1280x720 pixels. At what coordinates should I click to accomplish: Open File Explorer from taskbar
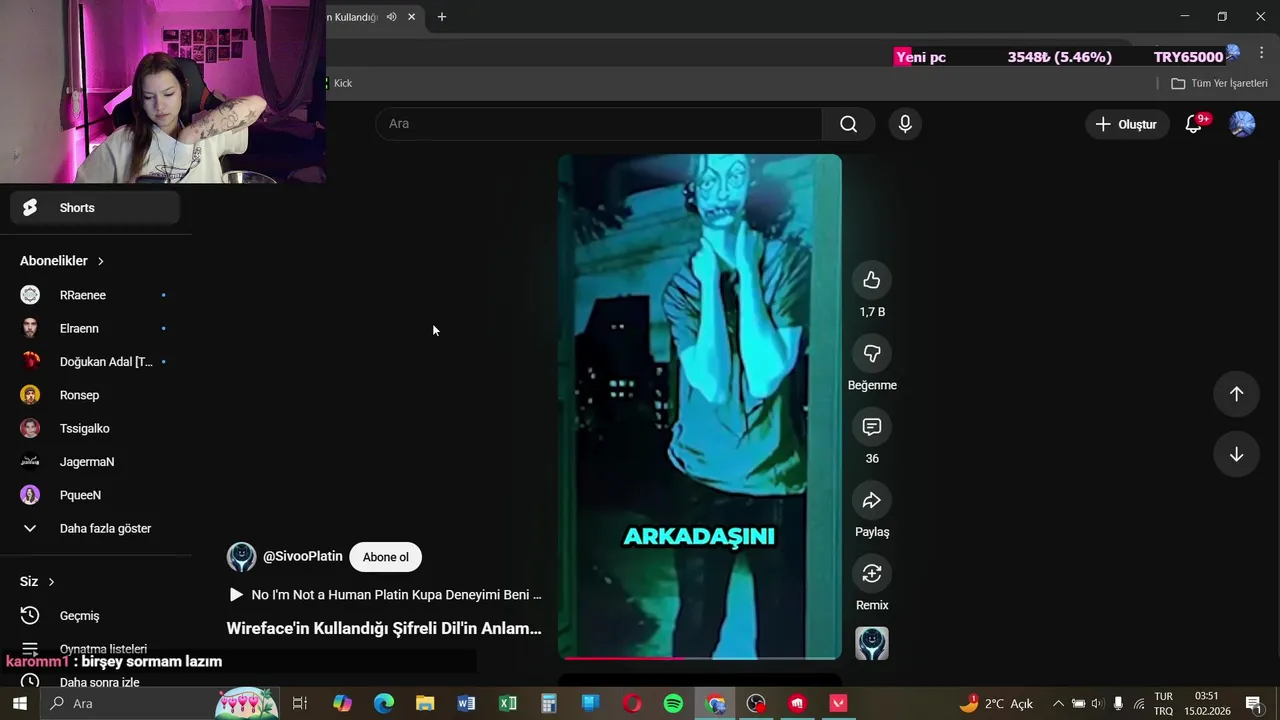coord(425,703)
